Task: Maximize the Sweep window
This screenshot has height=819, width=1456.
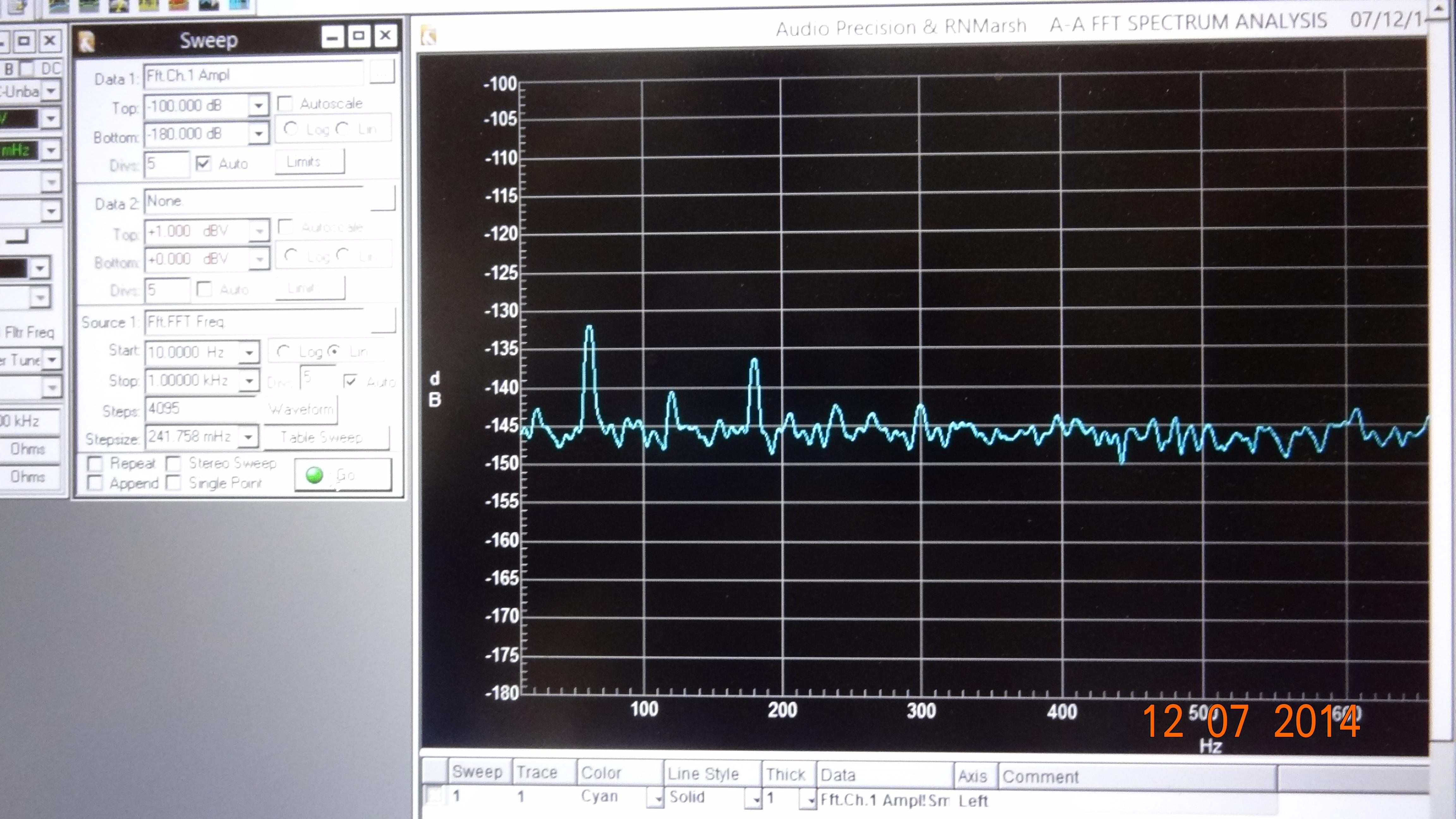Action: (x=358, y=36)
